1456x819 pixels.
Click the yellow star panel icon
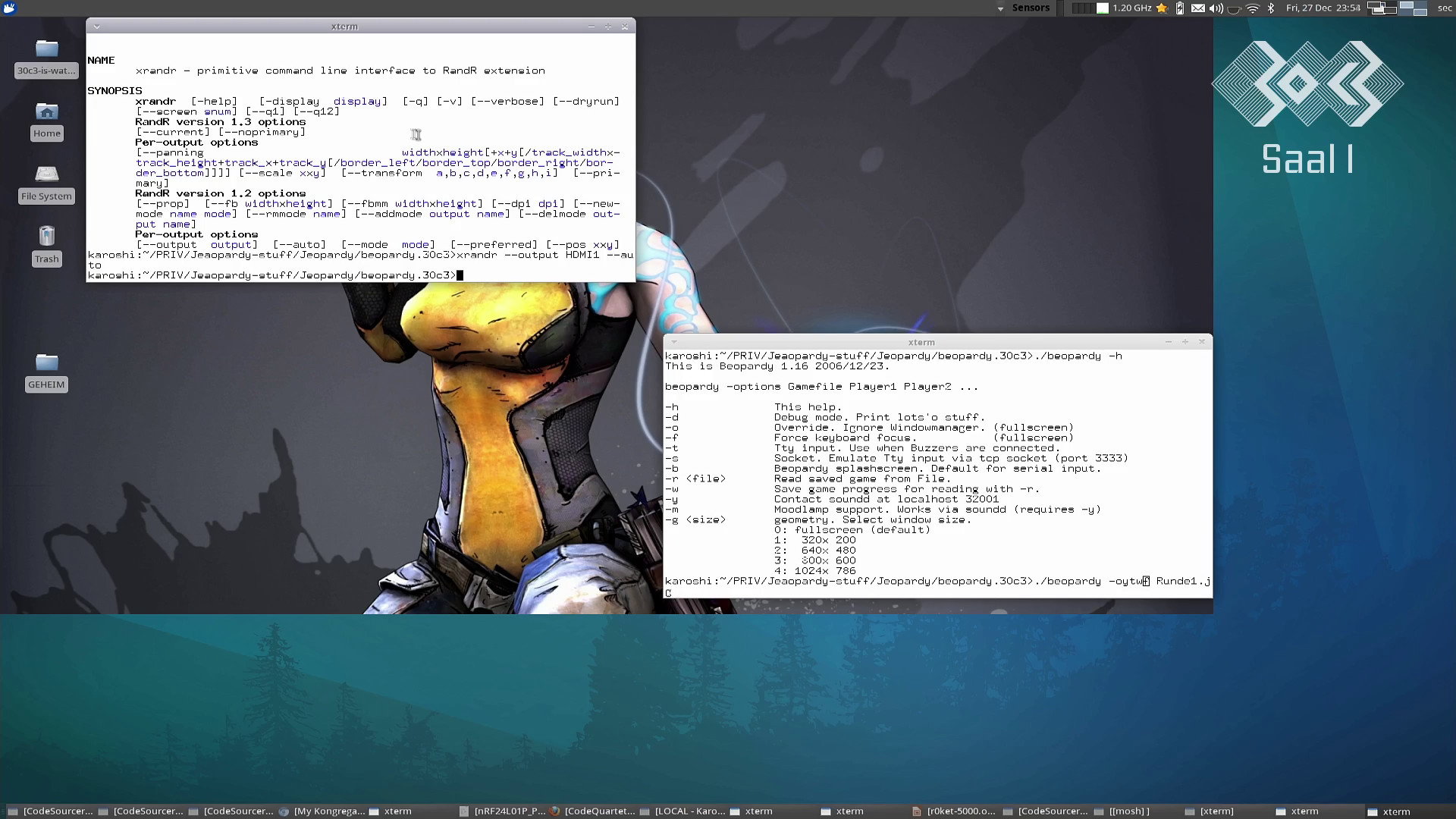1162,8
